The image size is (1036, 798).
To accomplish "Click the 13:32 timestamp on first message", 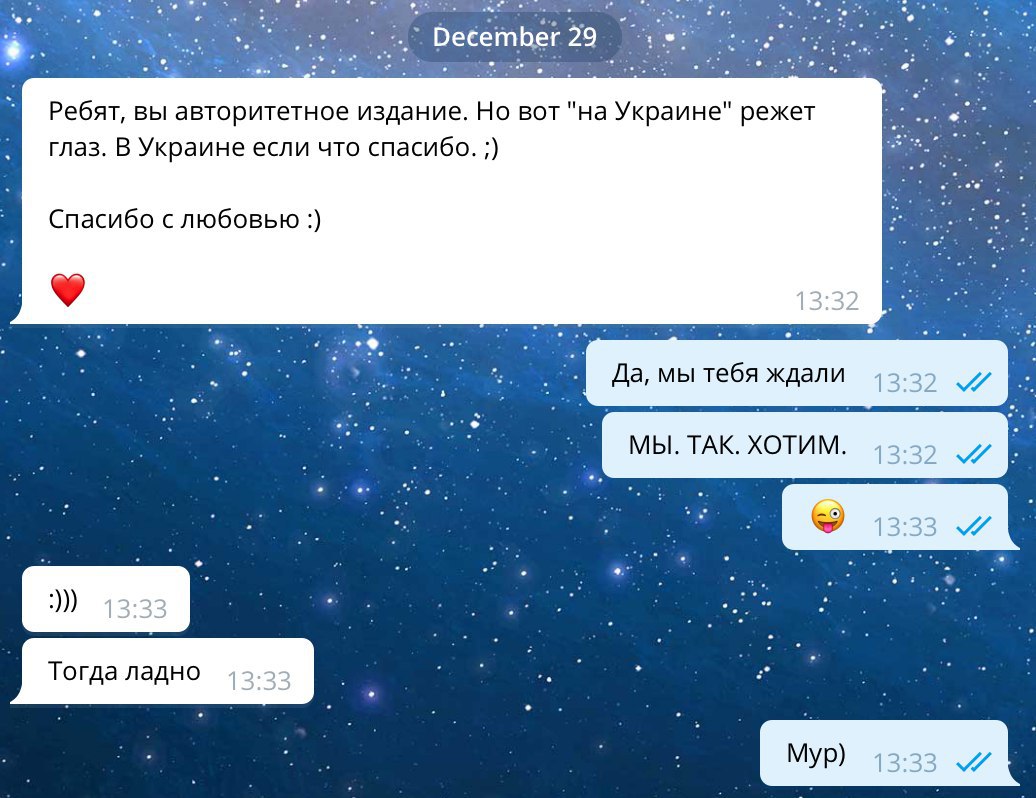I will click(827, 301).
